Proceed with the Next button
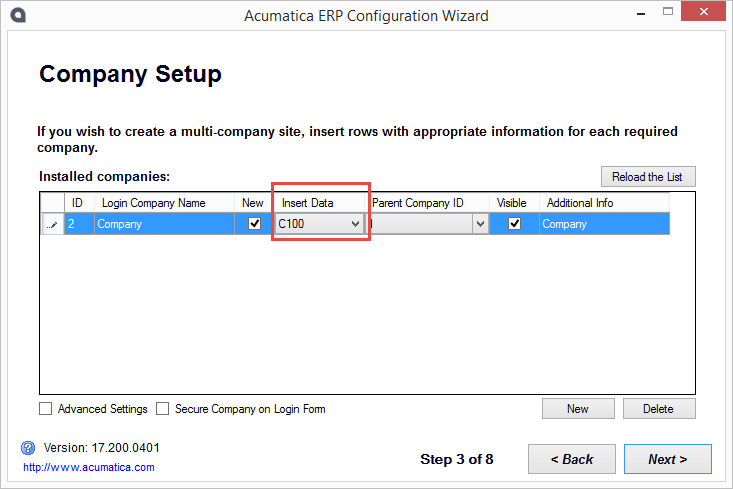This screenshot has height=489, width=733. point(668,459)
